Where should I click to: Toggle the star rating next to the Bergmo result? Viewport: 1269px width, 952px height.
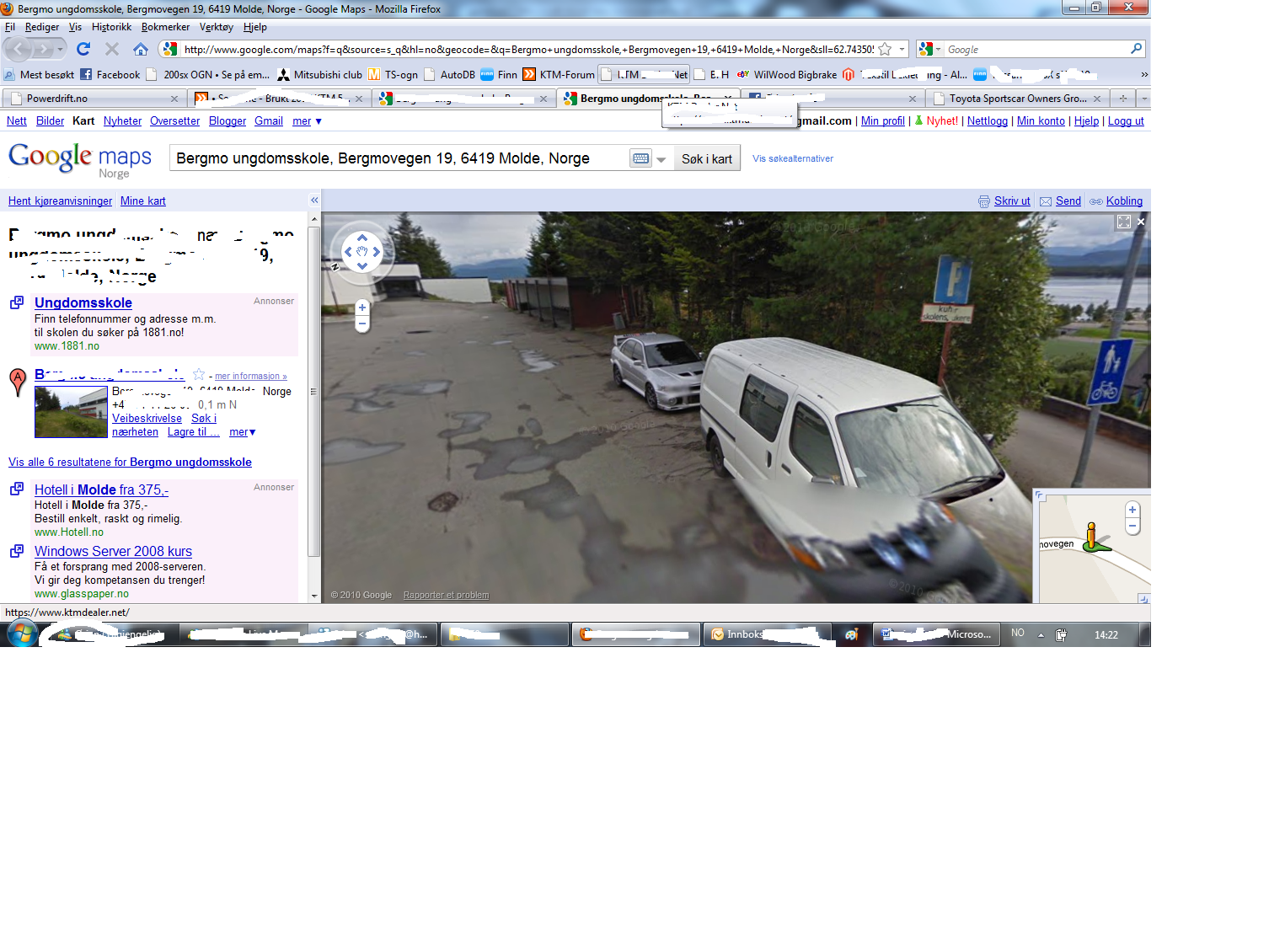(199, 376)
